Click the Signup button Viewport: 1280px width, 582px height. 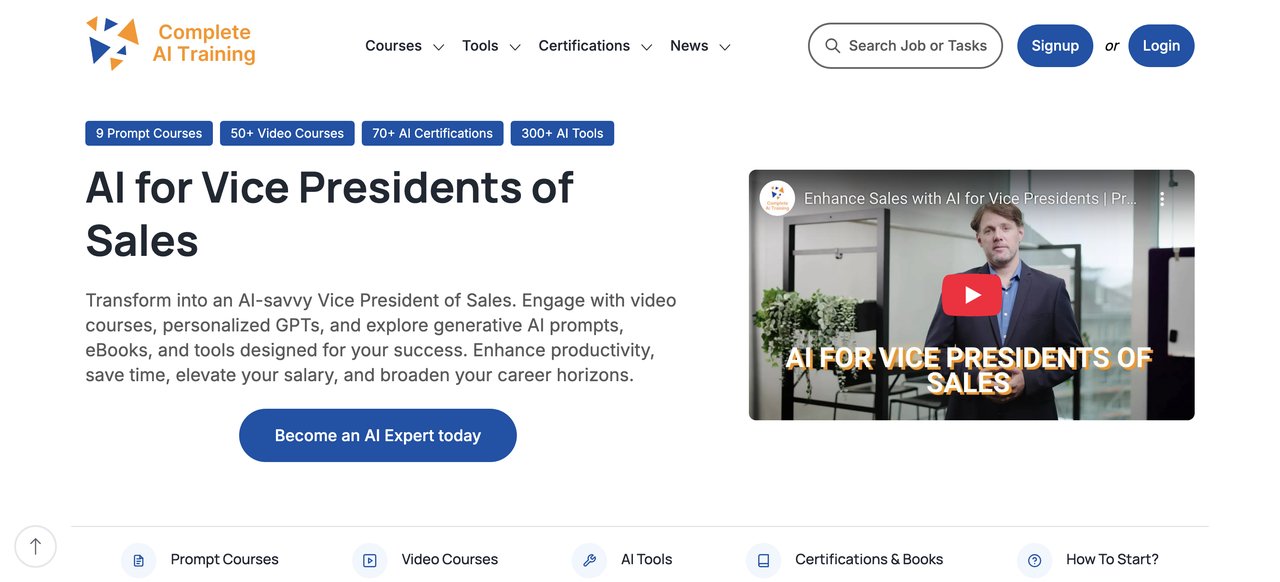pyautogui.click(x=1055, y=46)
